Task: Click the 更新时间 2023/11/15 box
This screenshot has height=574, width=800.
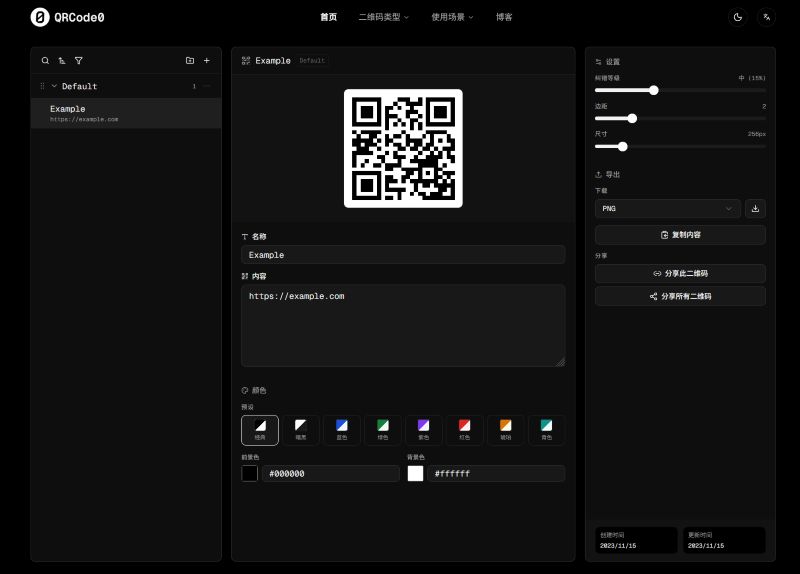Action: pyautogui.click(x=724, y=540)
